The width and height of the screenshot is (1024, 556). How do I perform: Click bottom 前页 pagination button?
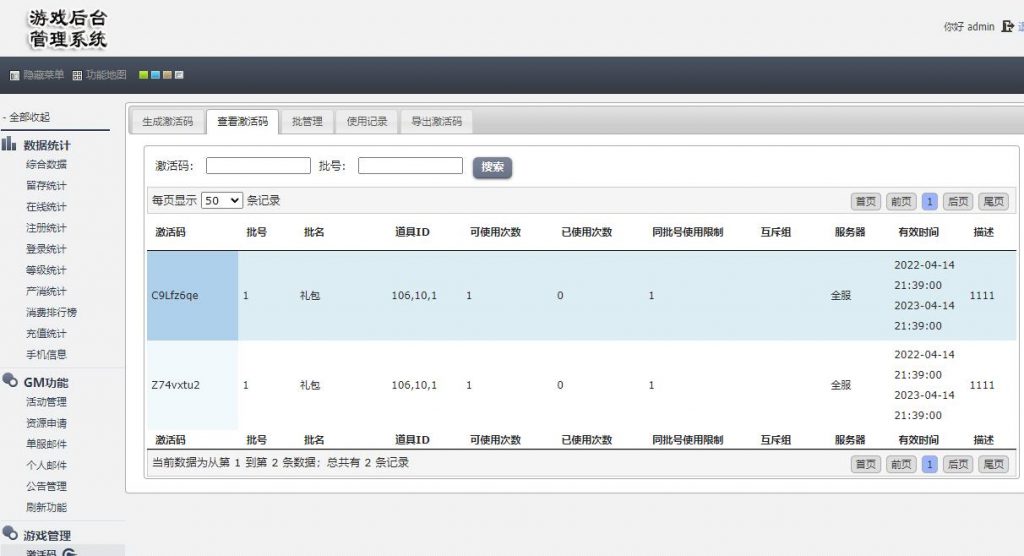coord(901,464)
